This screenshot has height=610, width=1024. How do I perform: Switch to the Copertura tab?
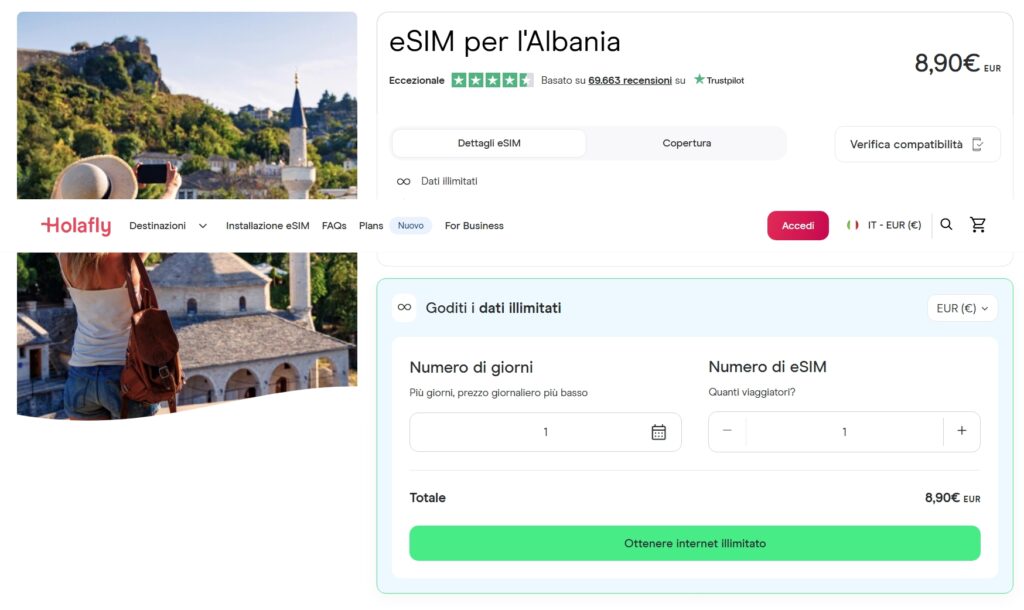coord(686,143)
